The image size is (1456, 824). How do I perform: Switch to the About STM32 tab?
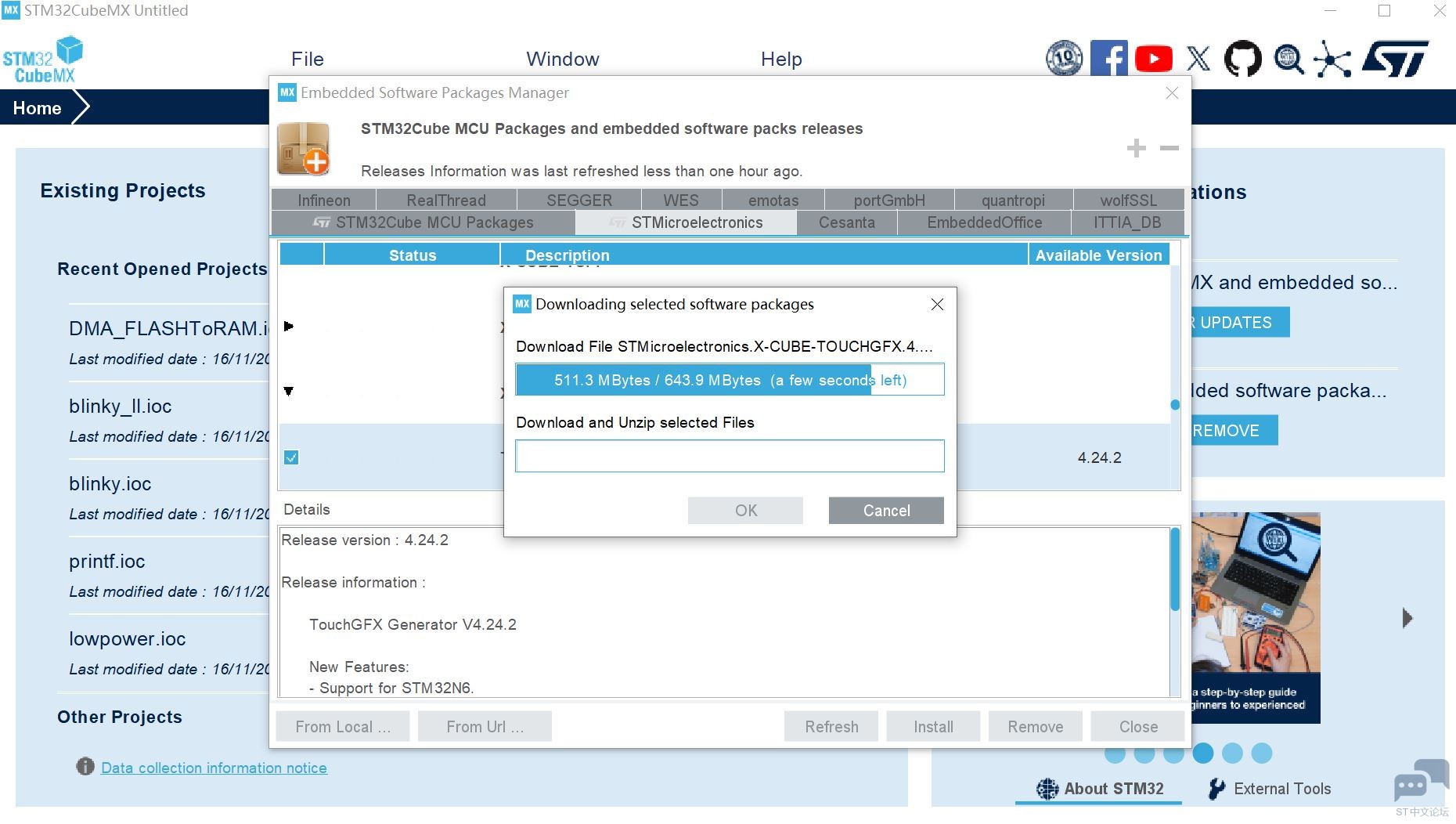[x=1099, y=789]
